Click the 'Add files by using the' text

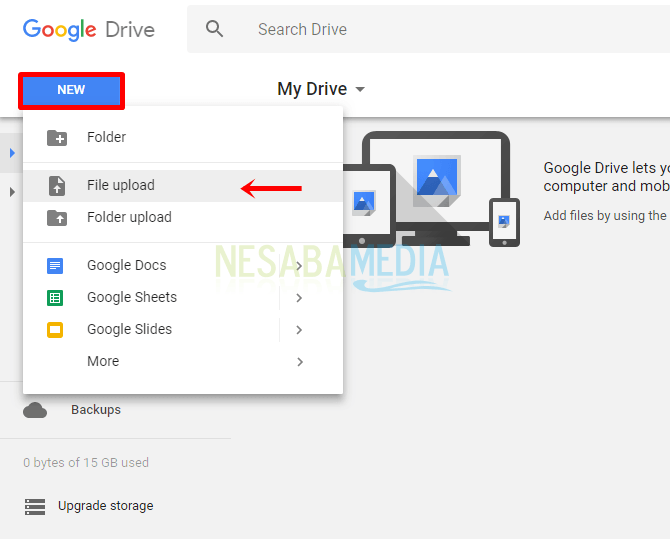coord(605,216)
